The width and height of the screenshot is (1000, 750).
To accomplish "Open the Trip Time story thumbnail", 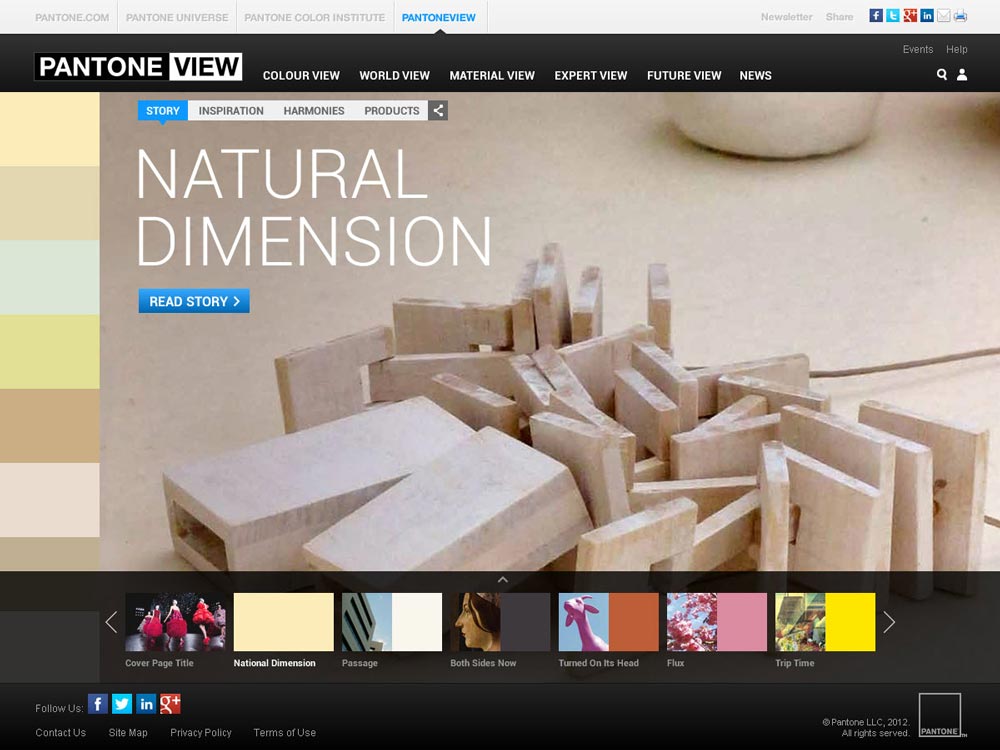I will click(x=825, y=622).
